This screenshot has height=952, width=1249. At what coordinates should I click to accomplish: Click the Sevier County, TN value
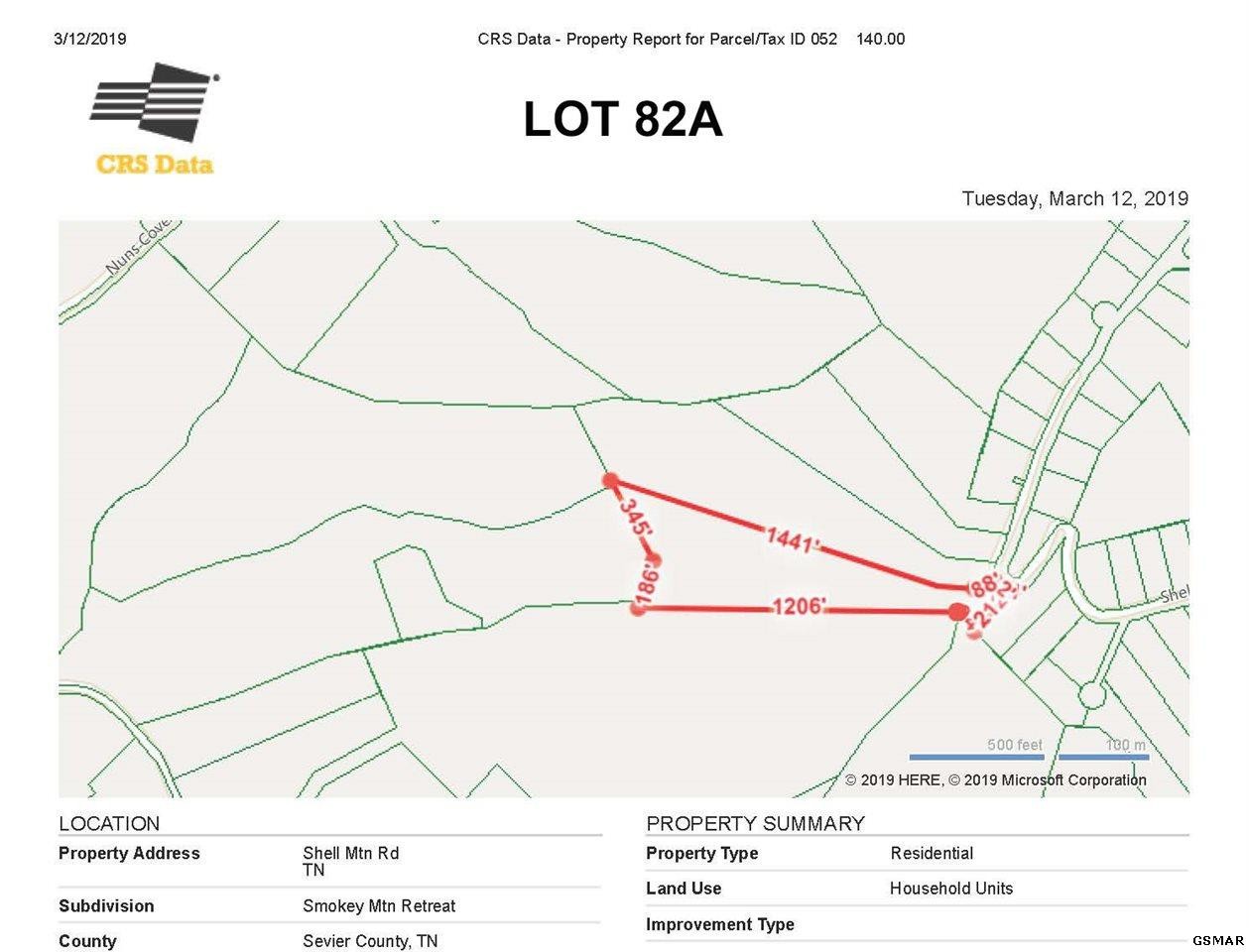click(370, 941)
